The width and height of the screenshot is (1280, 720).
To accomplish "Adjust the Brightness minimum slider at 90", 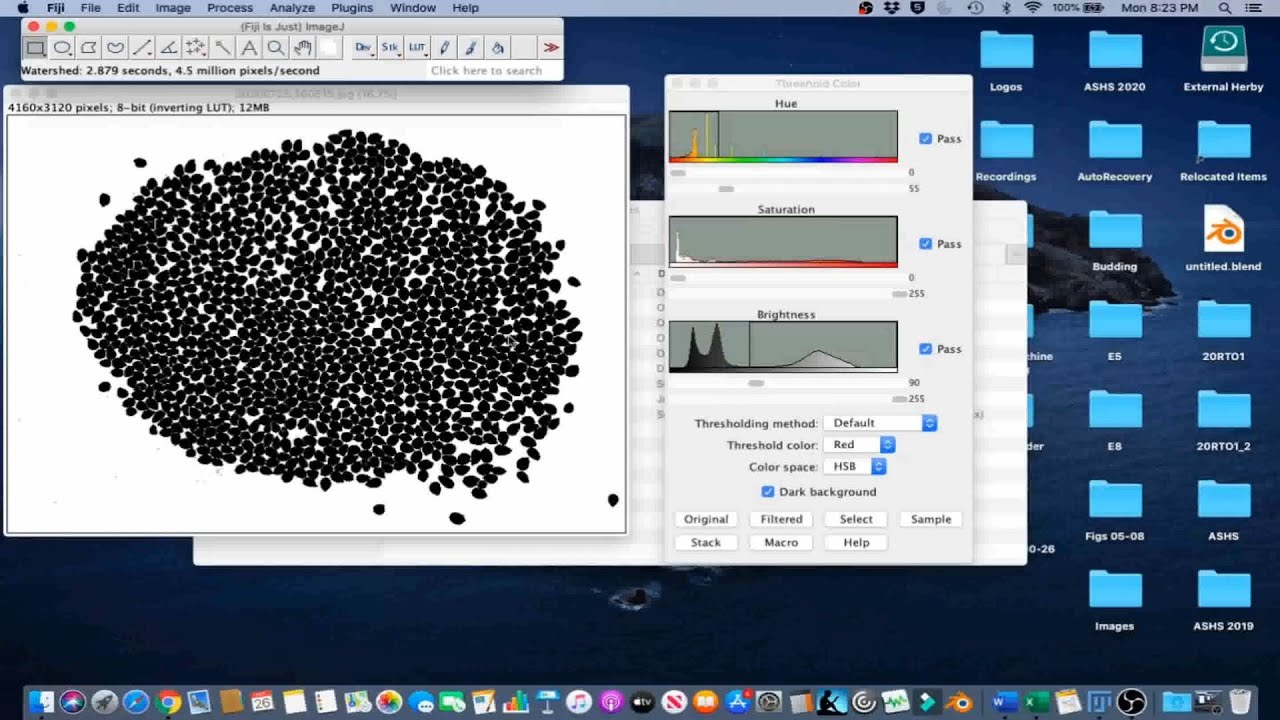I will pos(756,383).
